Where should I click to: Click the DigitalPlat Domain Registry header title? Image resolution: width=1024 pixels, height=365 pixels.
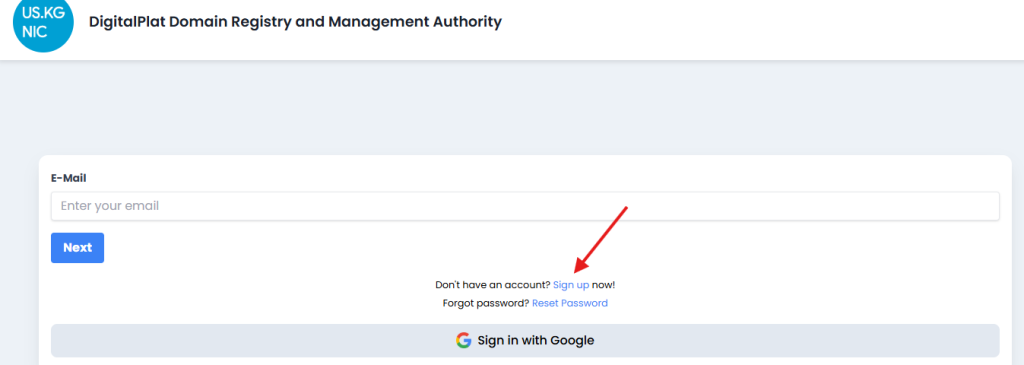(x=295, y=22)
